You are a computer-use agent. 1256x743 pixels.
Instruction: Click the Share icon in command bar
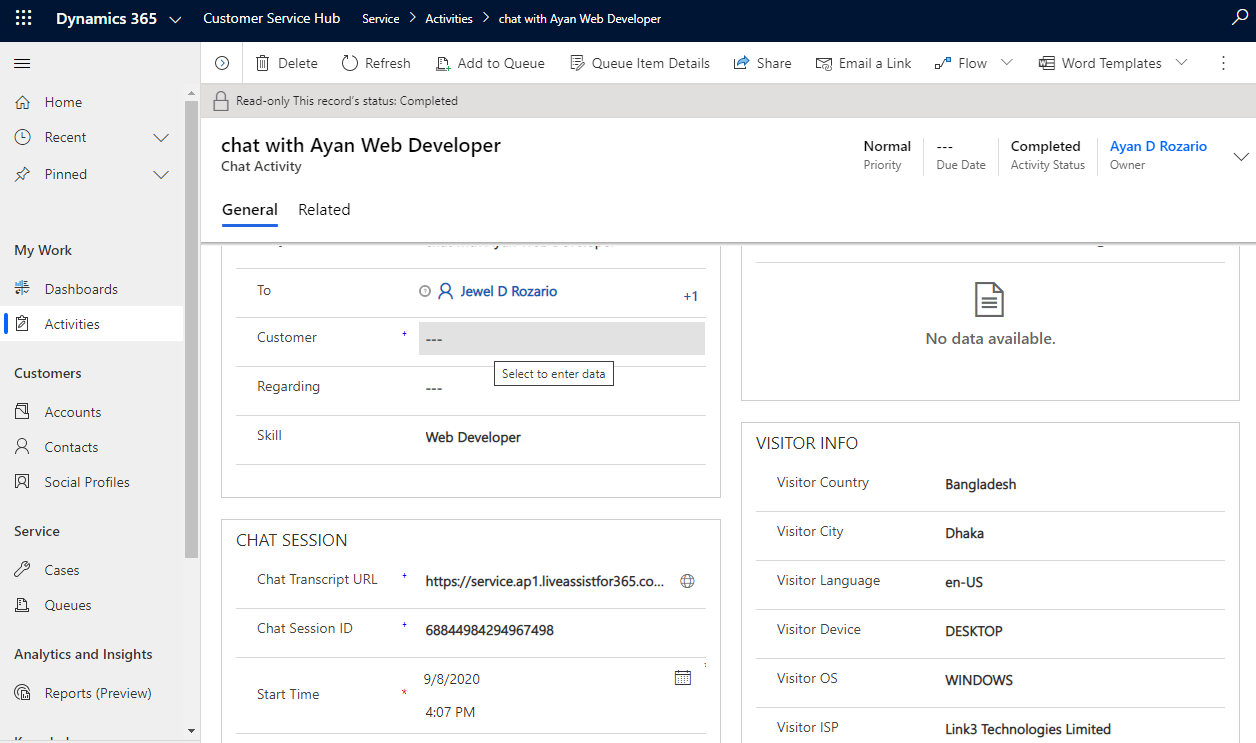742,63
